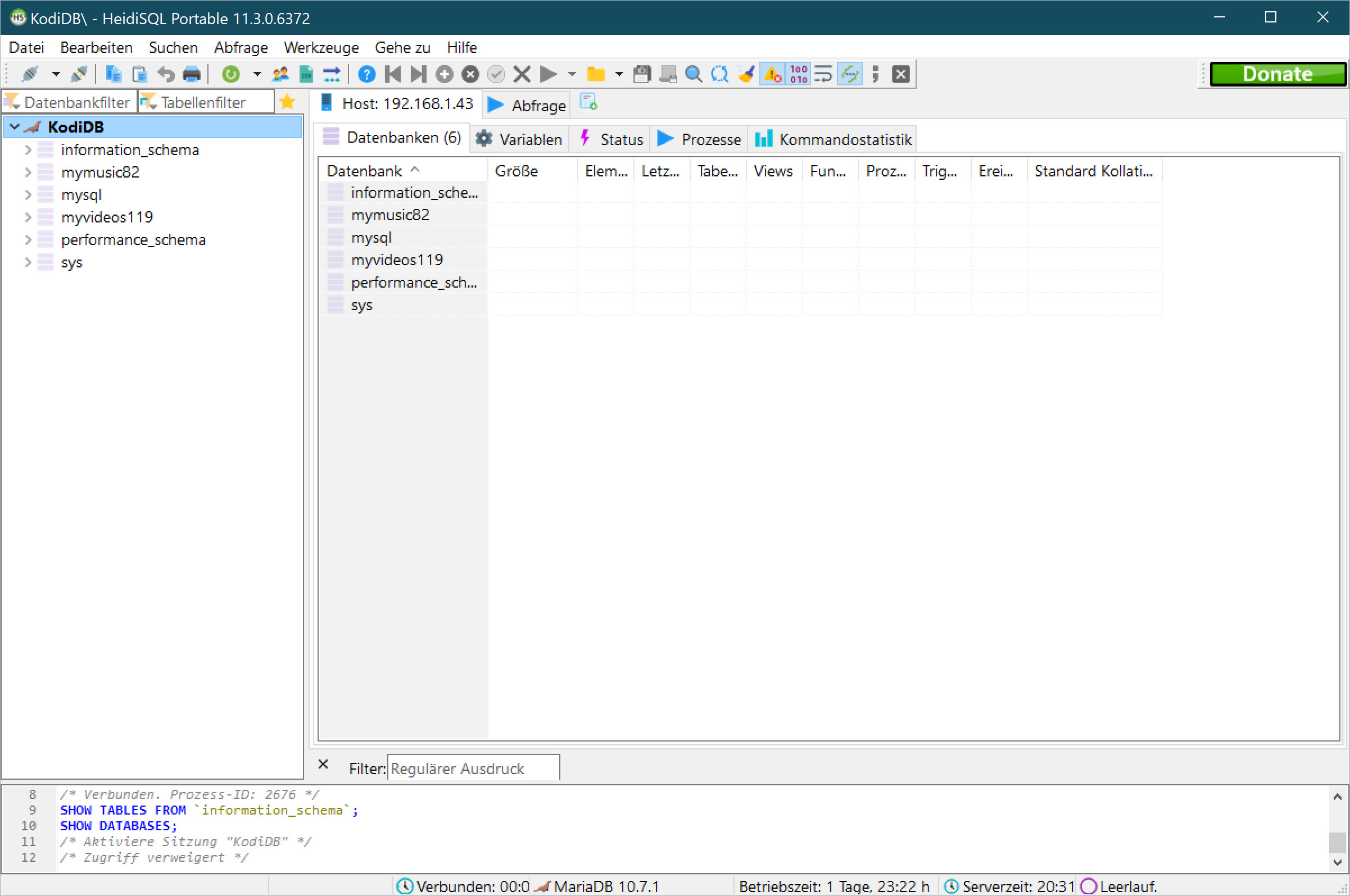Click the SQL log scrollbar down arrow
This screenshot has height=896, width=1350.
coord(1337,863)
